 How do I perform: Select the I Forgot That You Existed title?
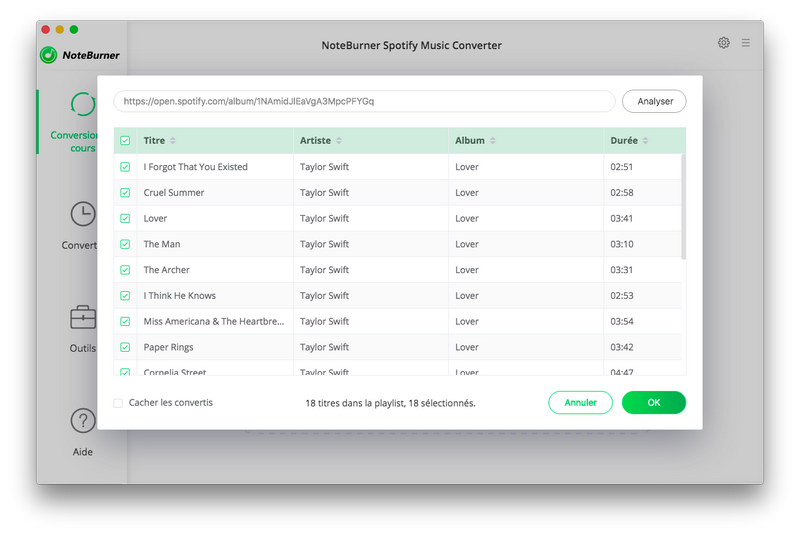point(195,167)
